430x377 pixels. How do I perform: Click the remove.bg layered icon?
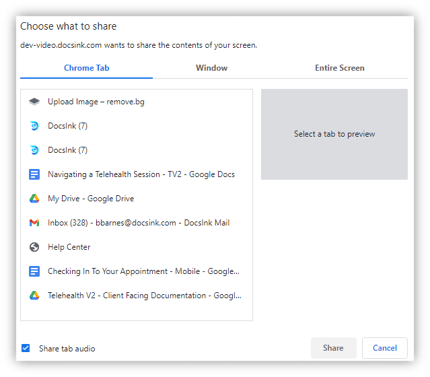click(34, 101)
